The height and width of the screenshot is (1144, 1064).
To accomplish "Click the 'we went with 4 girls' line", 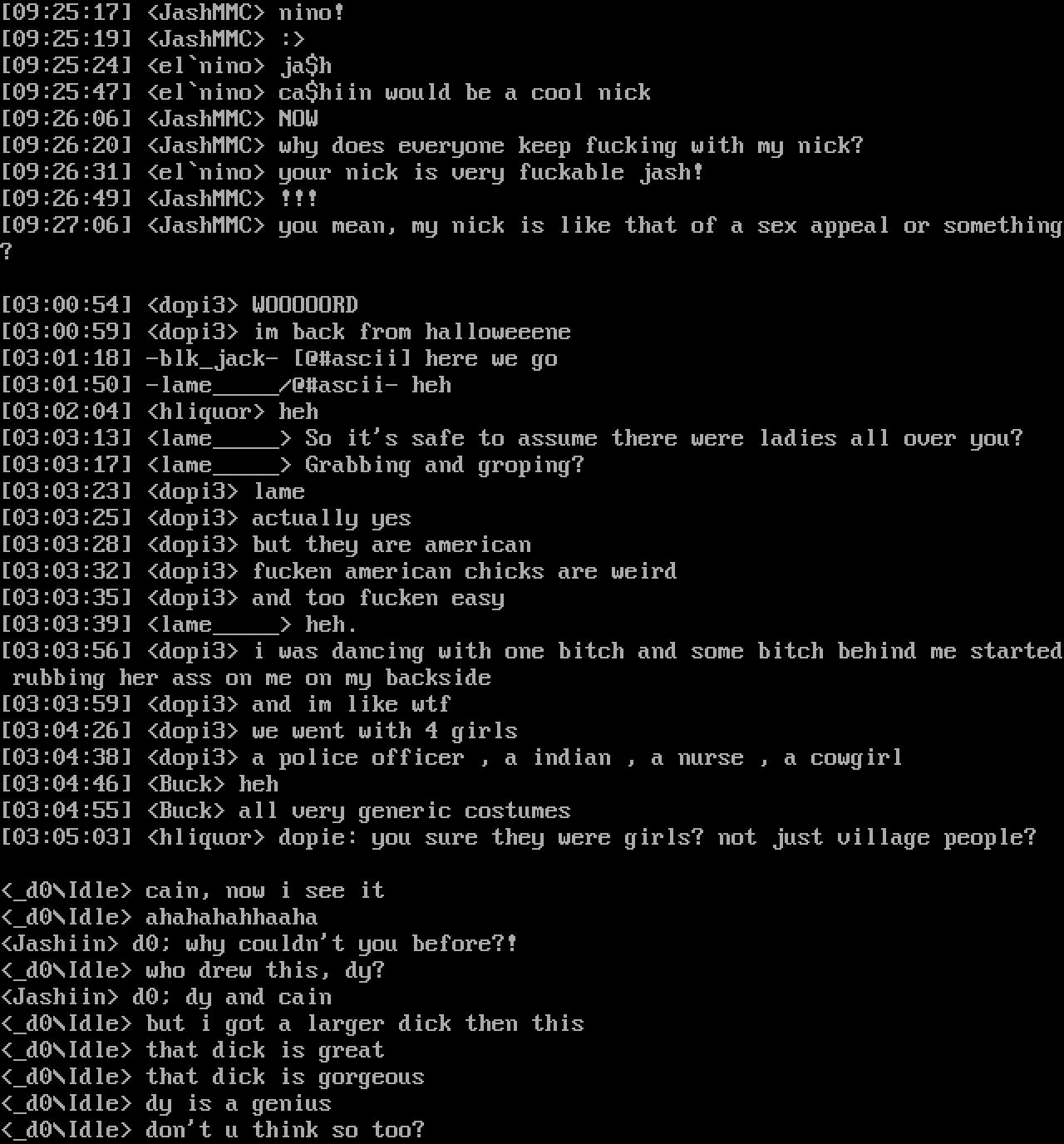I will point(385,731).
